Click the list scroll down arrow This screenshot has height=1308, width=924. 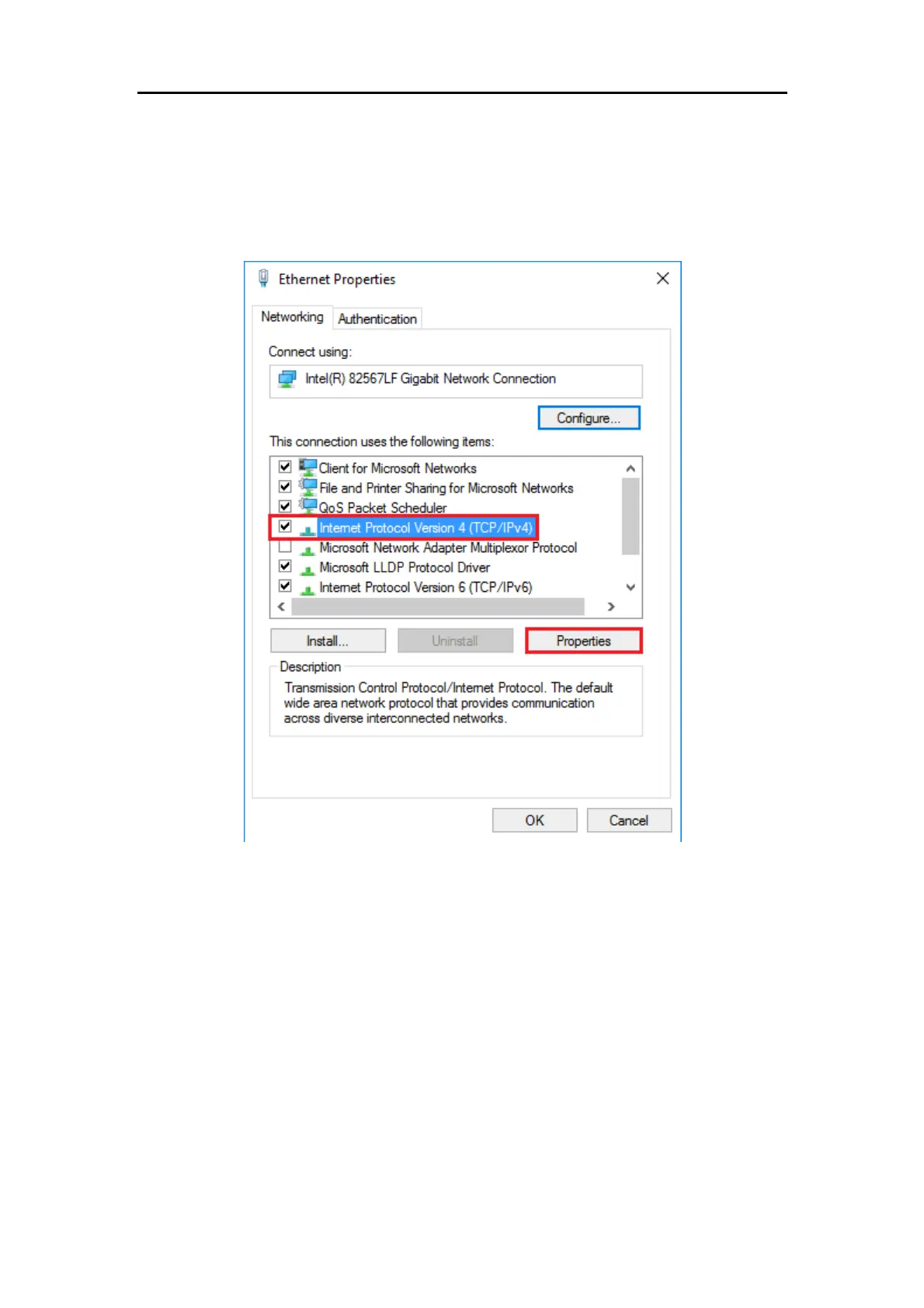[x=630, y=587]
